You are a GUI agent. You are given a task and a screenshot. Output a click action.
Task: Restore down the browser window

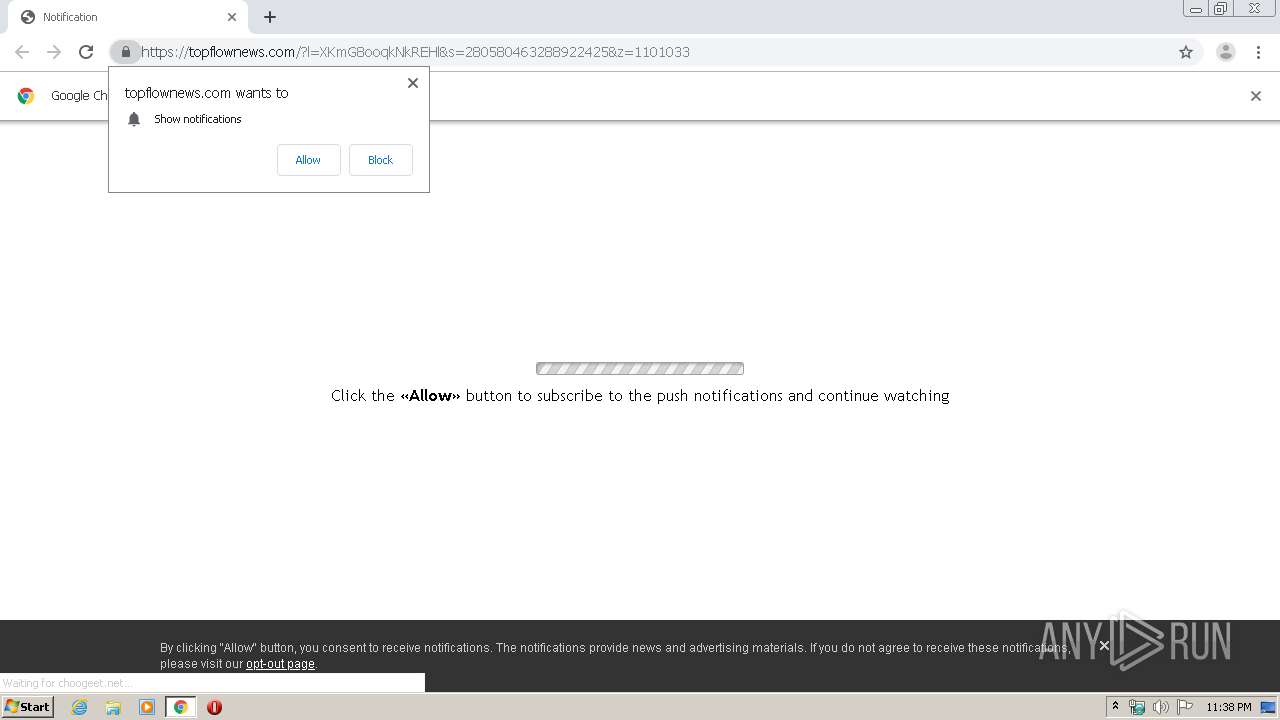pyautogui.click(x=1220, y=8)
